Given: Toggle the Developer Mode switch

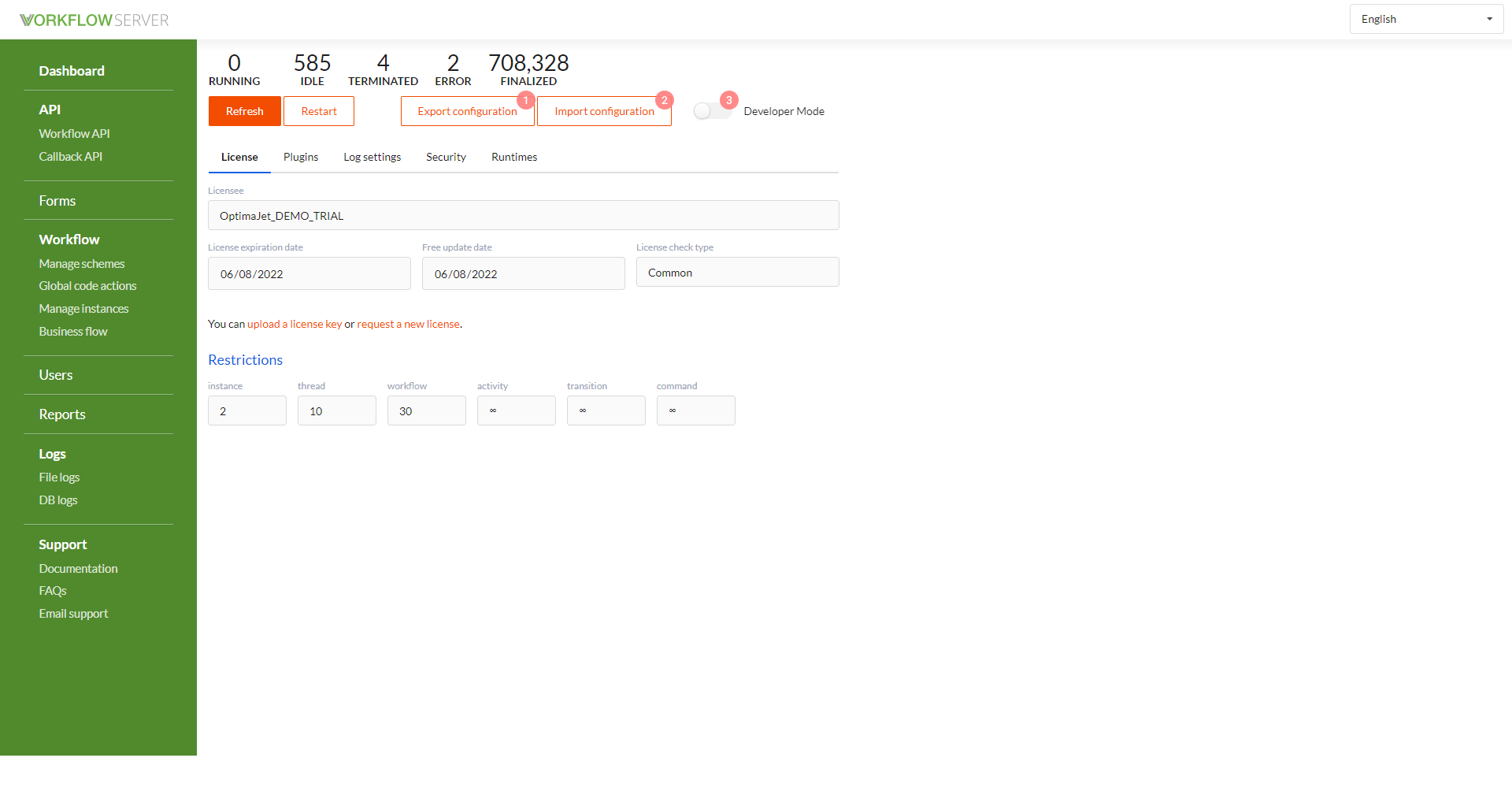Looking at the screenshot, I should [712, 111].
